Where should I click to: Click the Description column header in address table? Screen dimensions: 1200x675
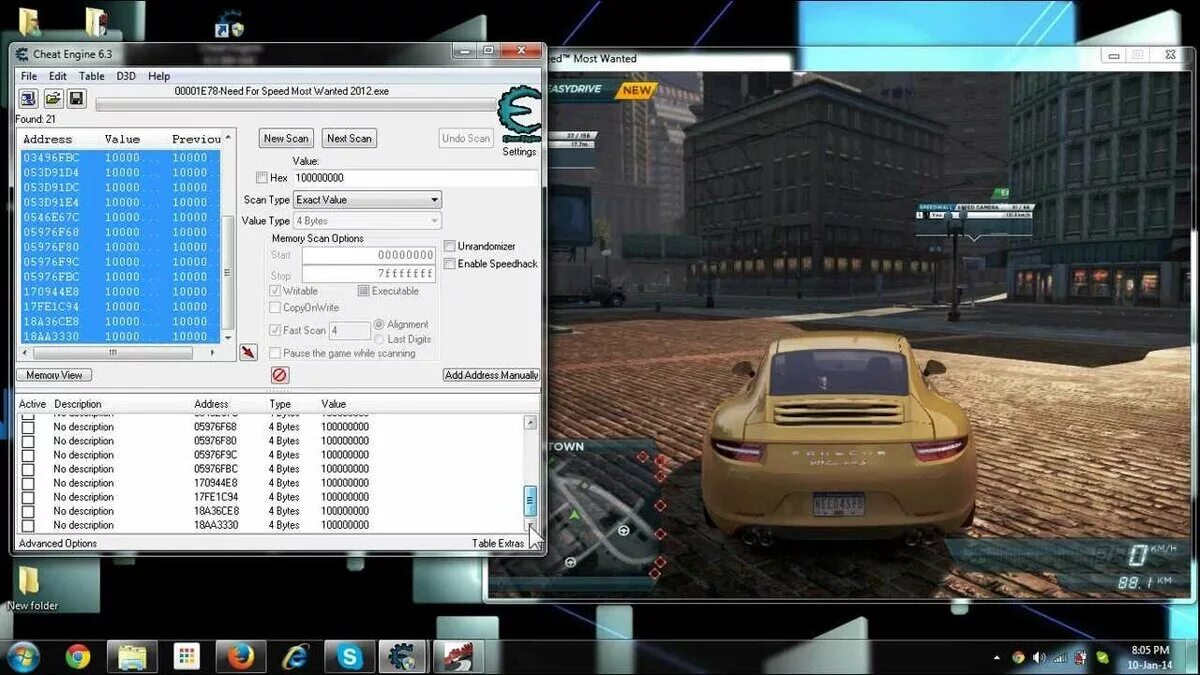pos(78,404)
